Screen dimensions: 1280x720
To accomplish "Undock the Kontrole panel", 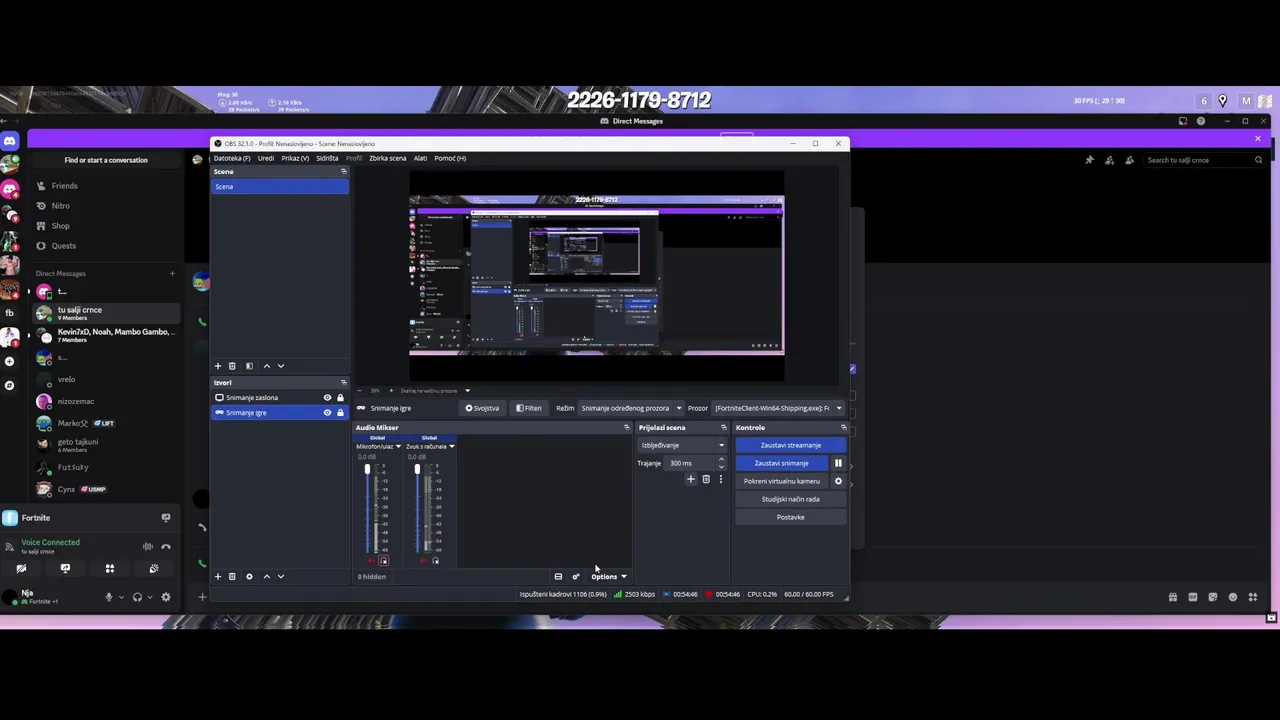I will [x=843, y=427].
